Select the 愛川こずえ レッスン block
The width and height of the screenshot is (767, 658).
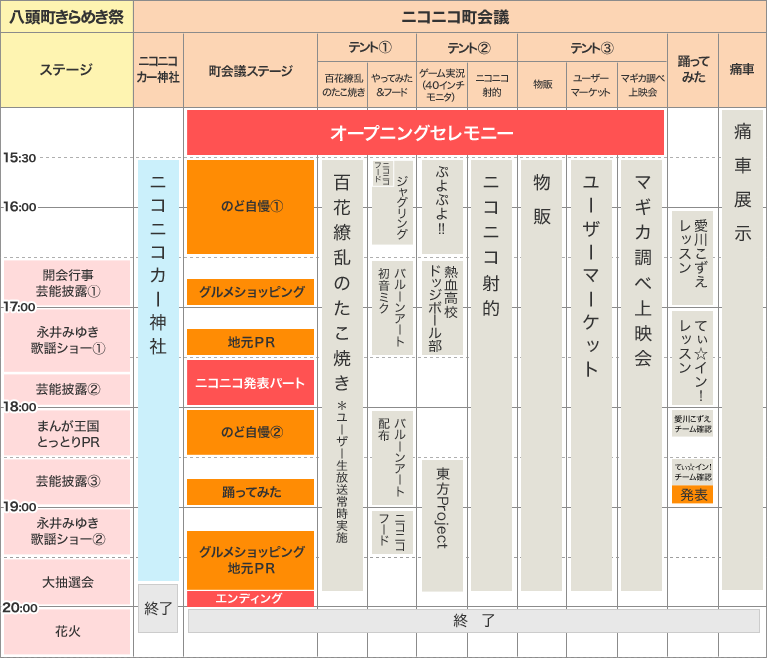point(692,258)
